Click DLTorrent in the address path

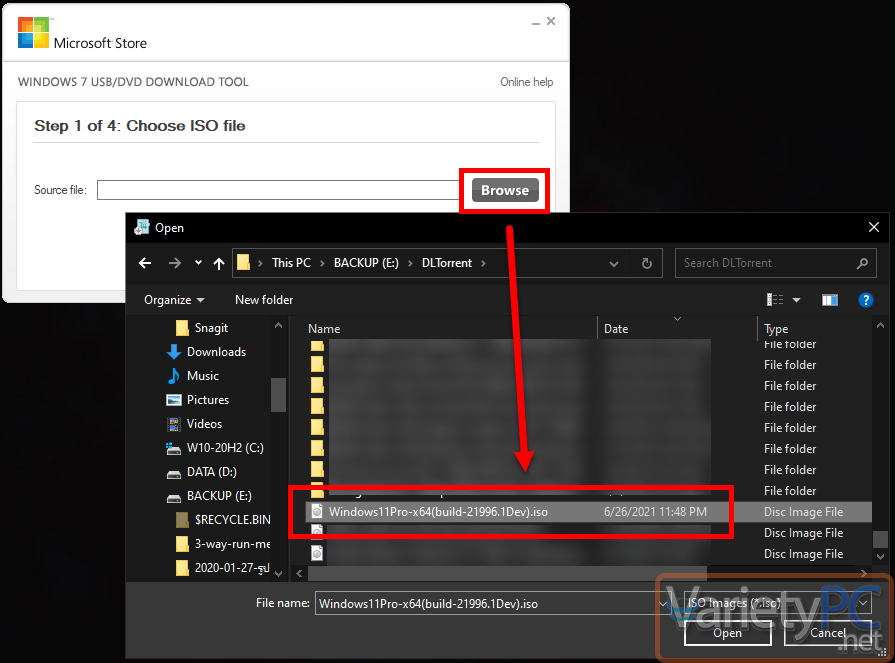tap(446, 263)
